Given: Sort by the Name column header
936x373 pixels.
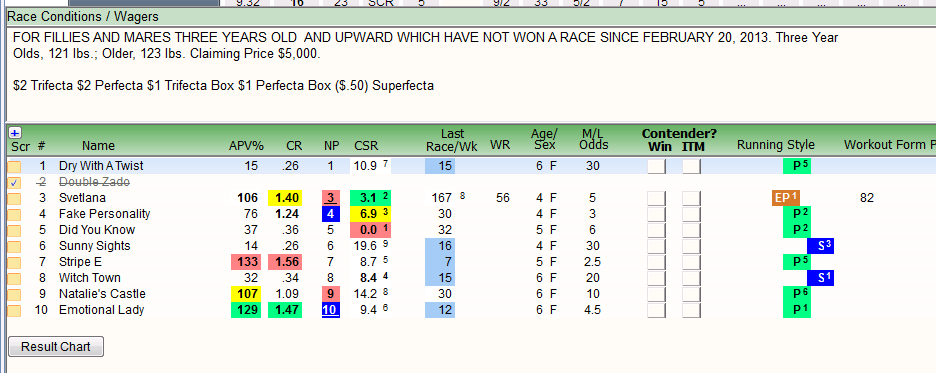Looking at the screenshot, I should coord(98,146).
